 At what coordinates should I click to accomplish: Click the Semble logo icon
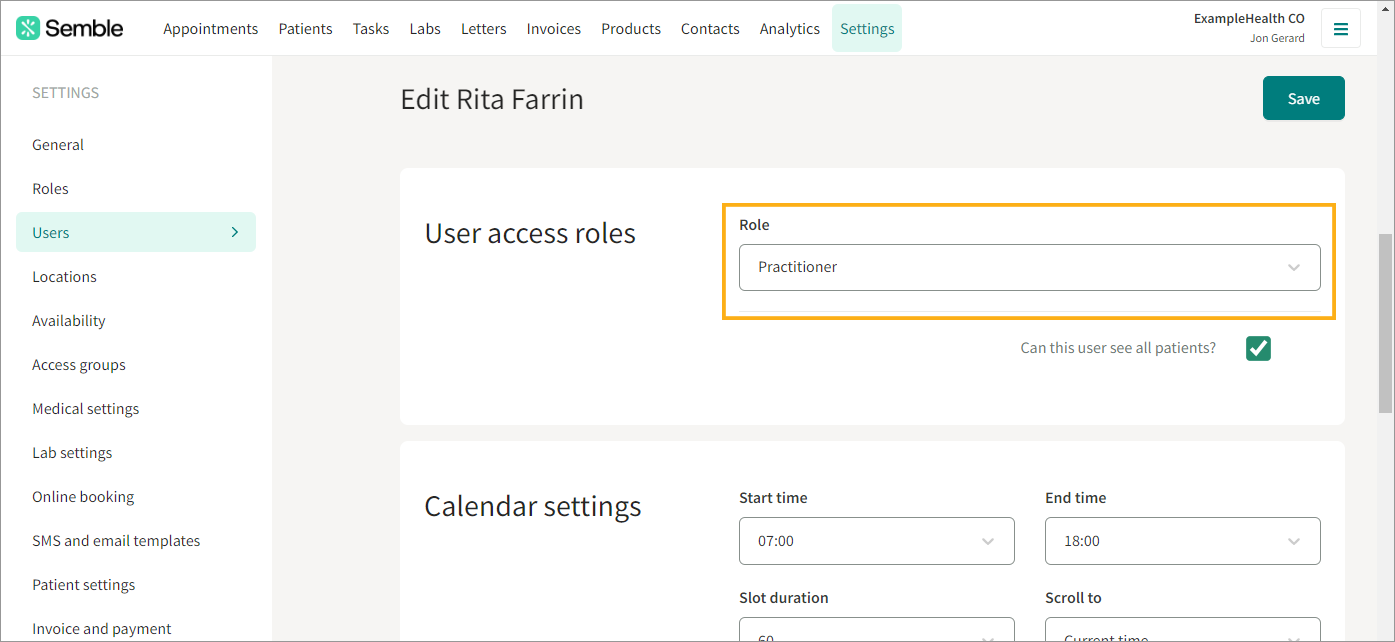[29, 28]
